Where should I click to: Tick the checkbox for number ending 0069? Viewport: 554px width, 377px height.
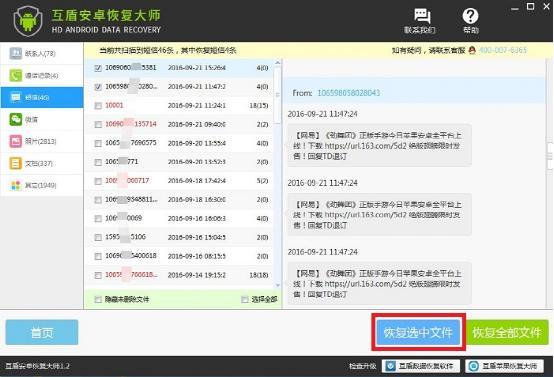tap(98, 219)
